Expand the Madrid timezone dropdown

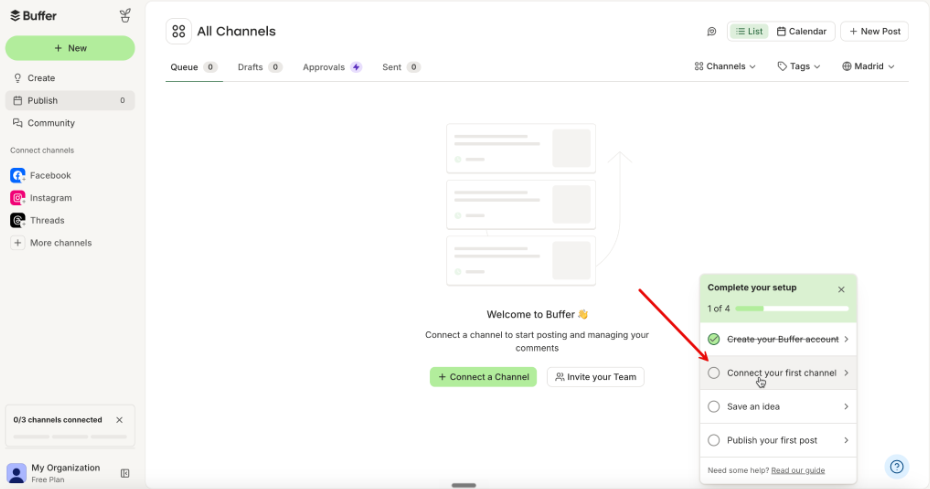(868, 66)
